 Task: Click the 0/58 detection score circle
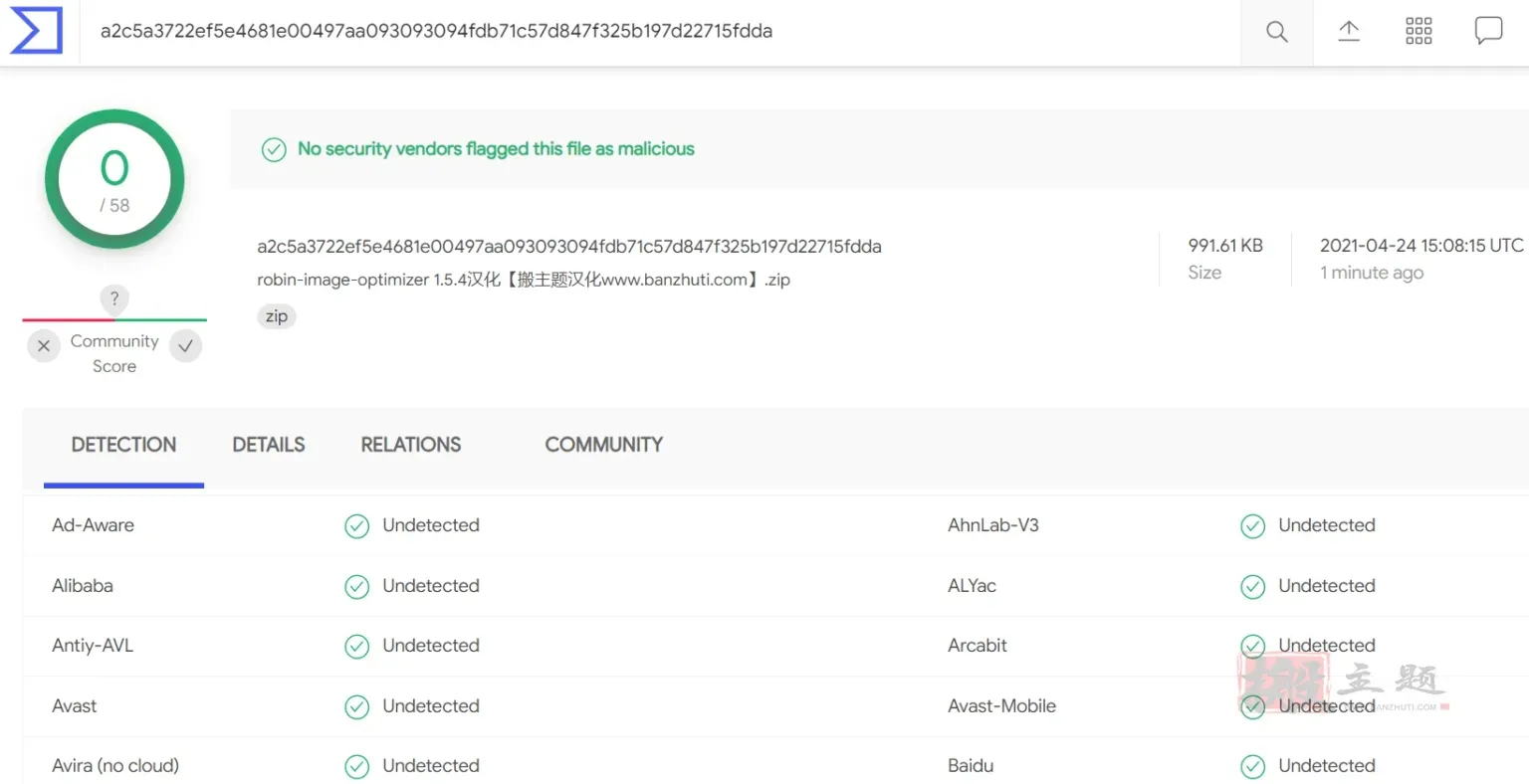(114, 180)
